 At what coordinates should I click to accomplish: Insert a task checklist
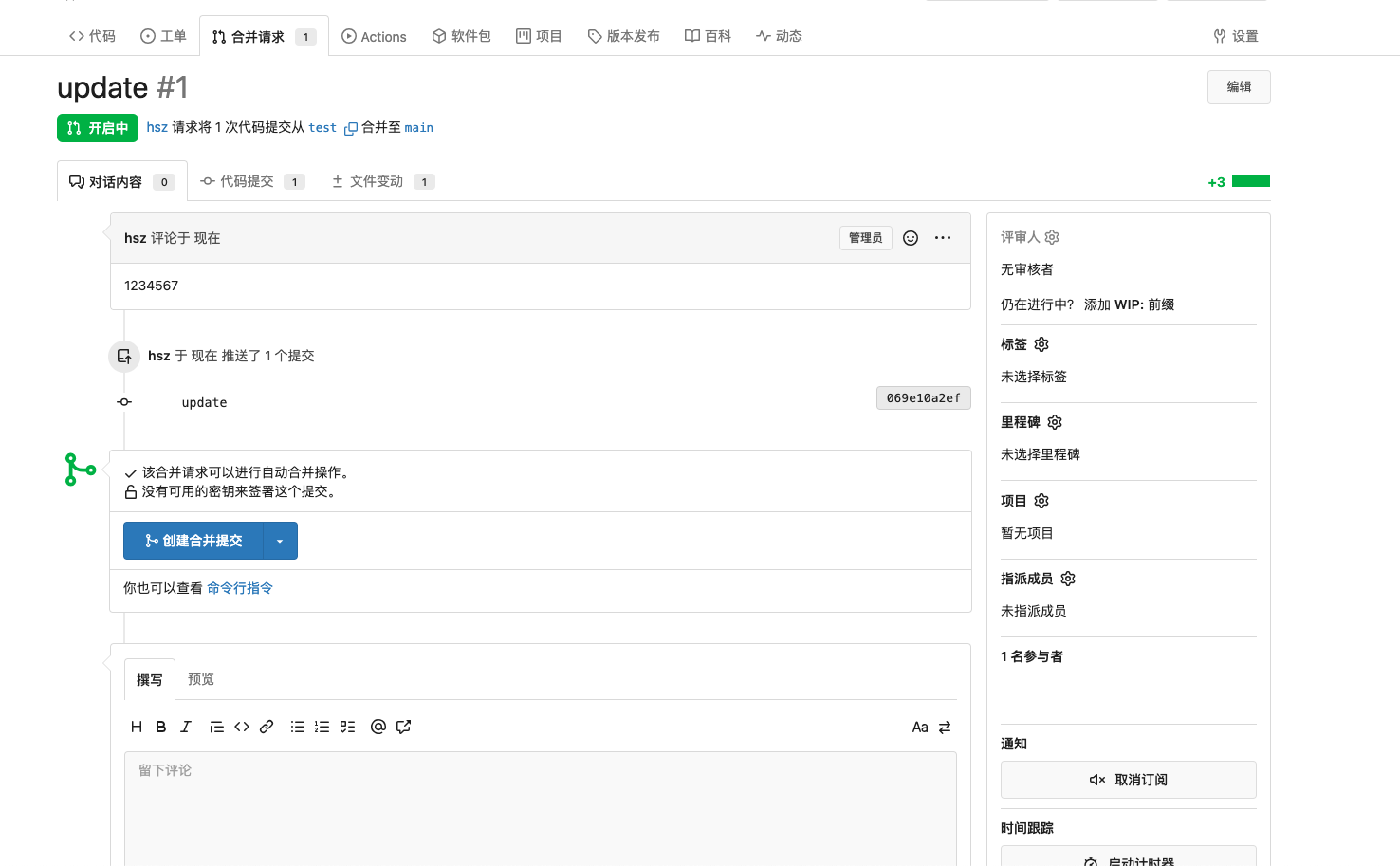(x=348, y=727)
